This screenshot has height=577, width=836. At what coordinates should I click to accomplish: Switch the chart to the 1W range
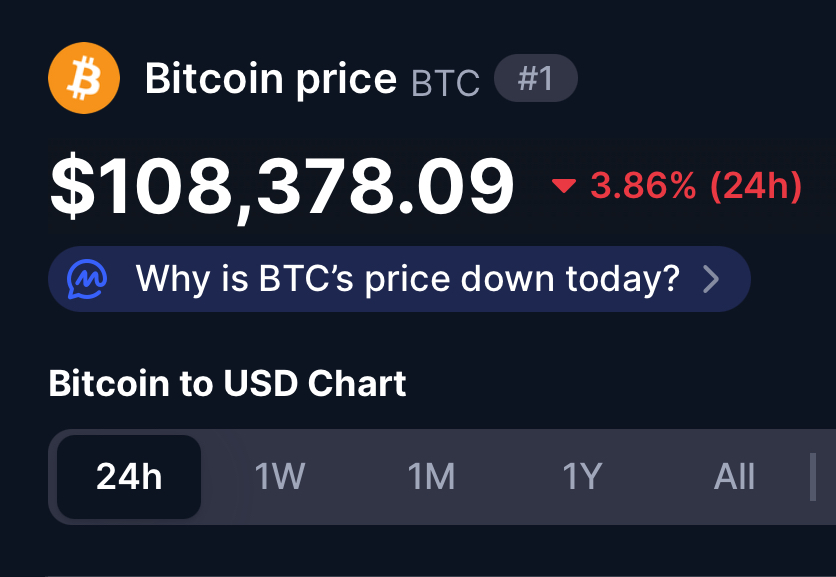(x=279, y=477)
